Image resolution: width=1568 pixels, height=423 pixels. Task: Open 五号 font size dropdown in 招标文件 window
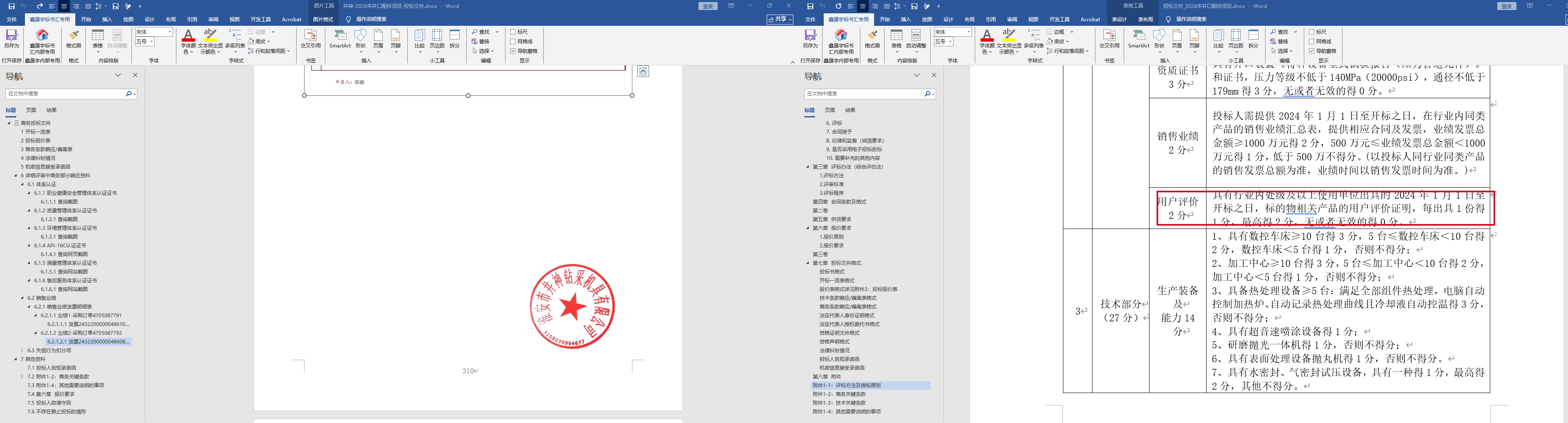point(950,42)
